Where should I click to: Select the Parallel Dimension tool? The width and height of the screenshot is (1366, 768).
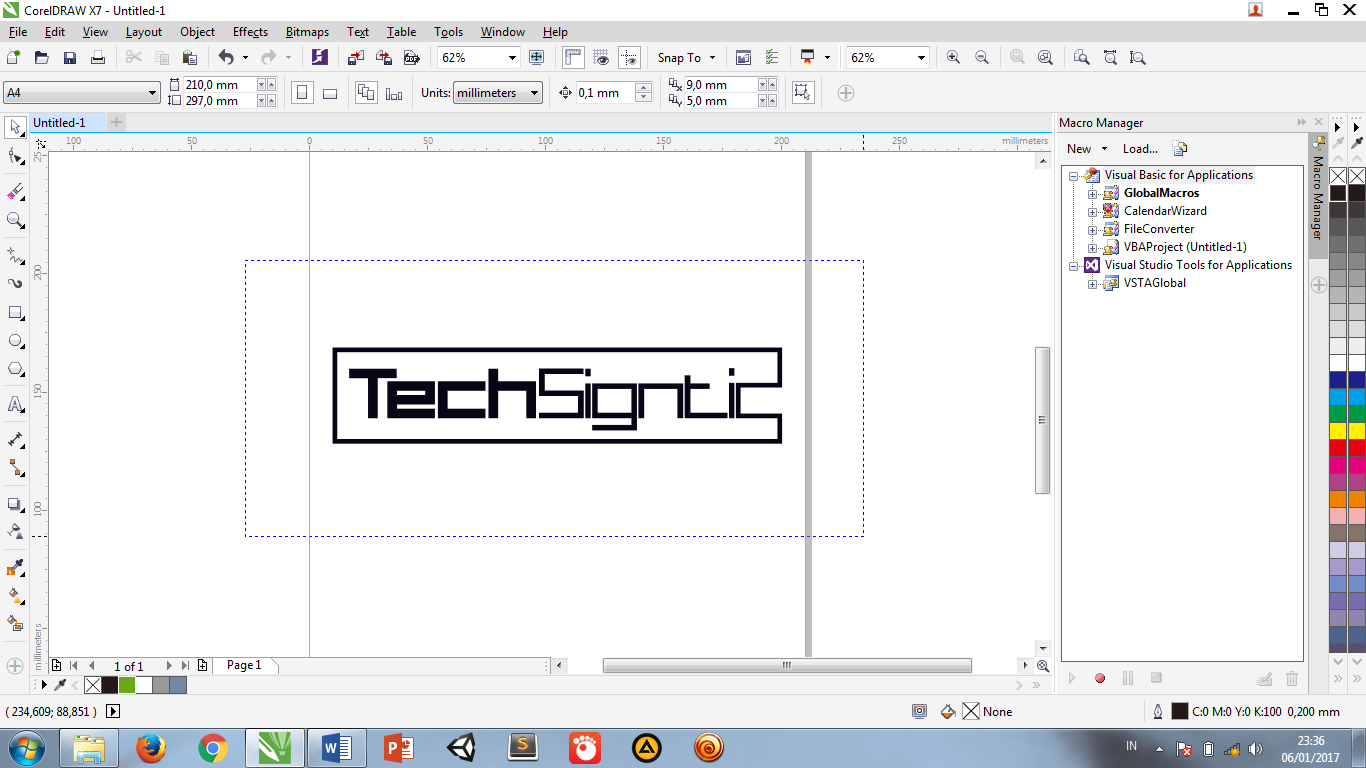15,439
